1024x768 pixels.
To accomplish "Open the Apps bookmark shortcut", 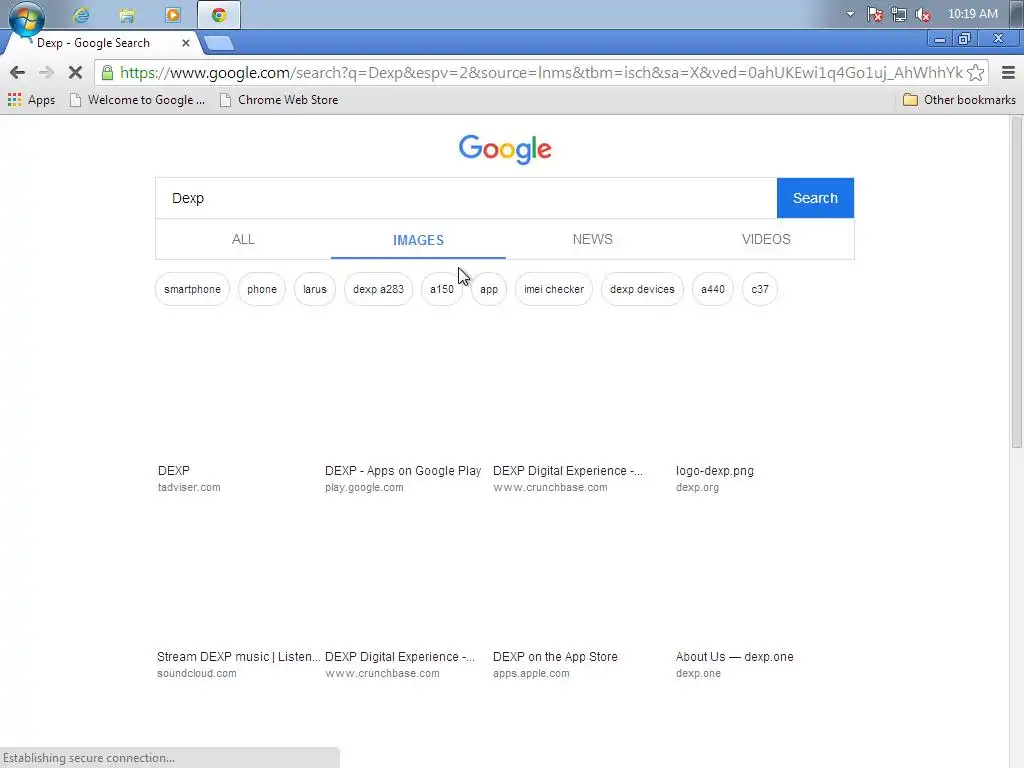I will [x=31, y=100].
